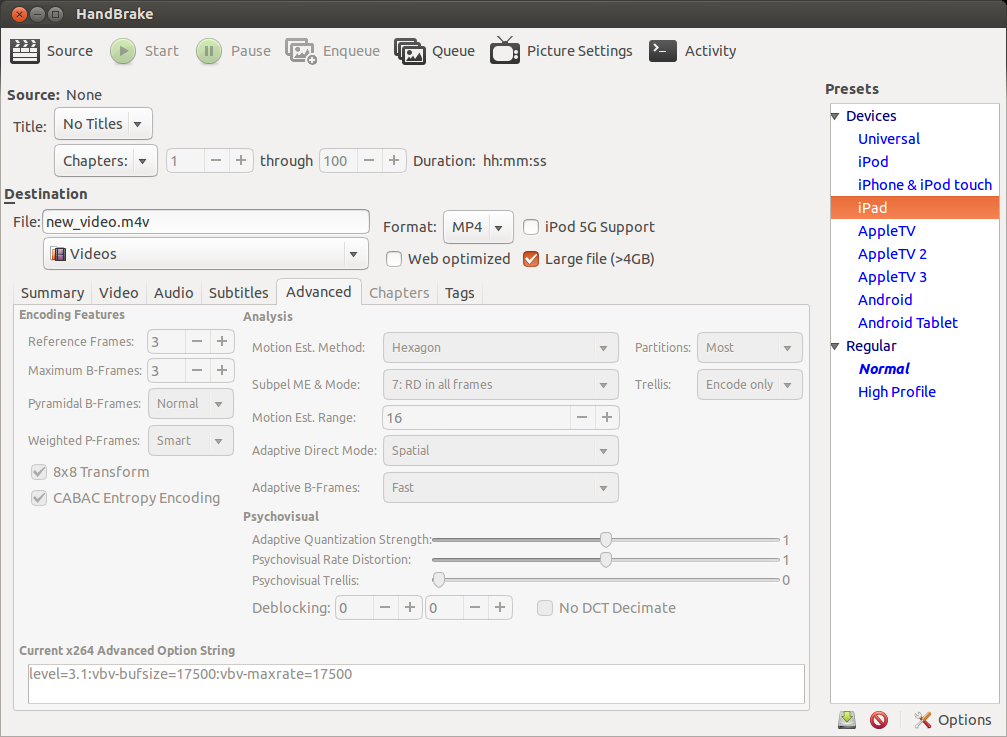1007x737 pixels.
Task: Click the File name input field
Action: tap(206, 222)
